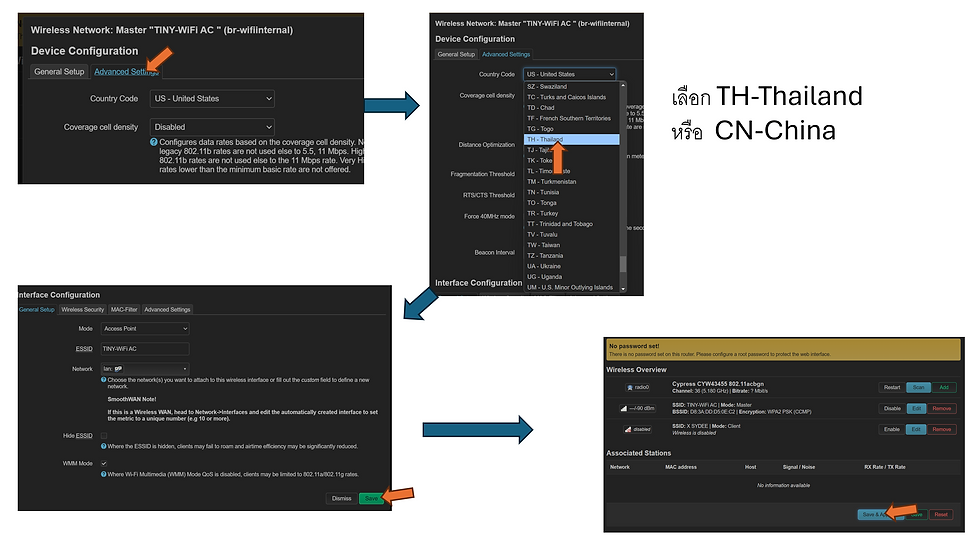Viewport: 973px width, 541px height.
Task: Uncheck the WMM Mode checkbox
Action: point(104,463)
